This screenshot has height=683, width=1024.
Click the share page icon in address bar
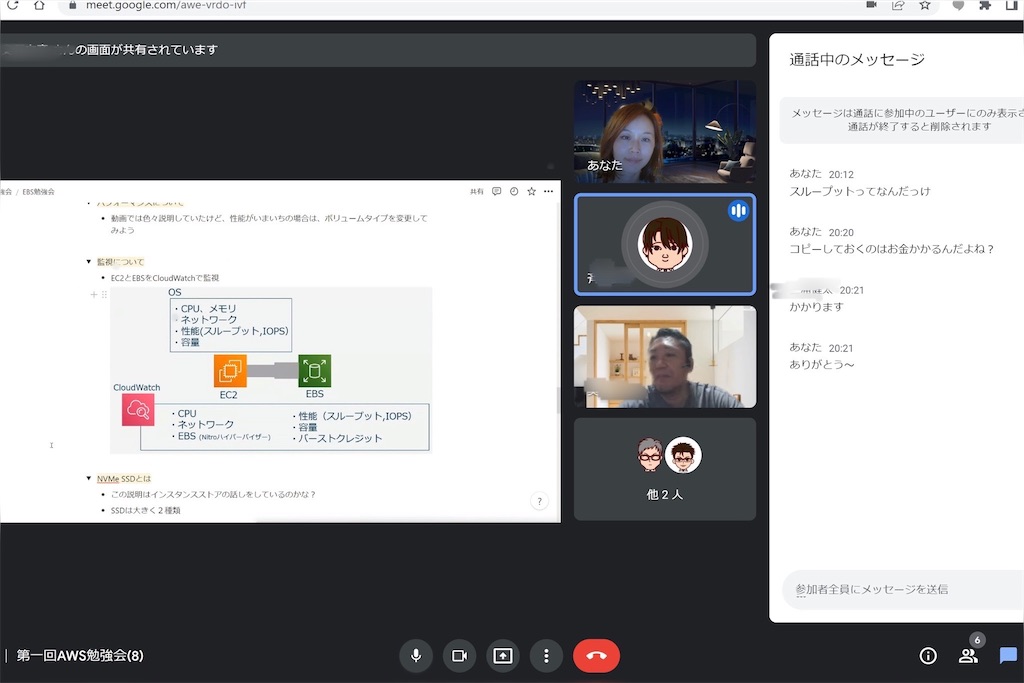point(898,5)
